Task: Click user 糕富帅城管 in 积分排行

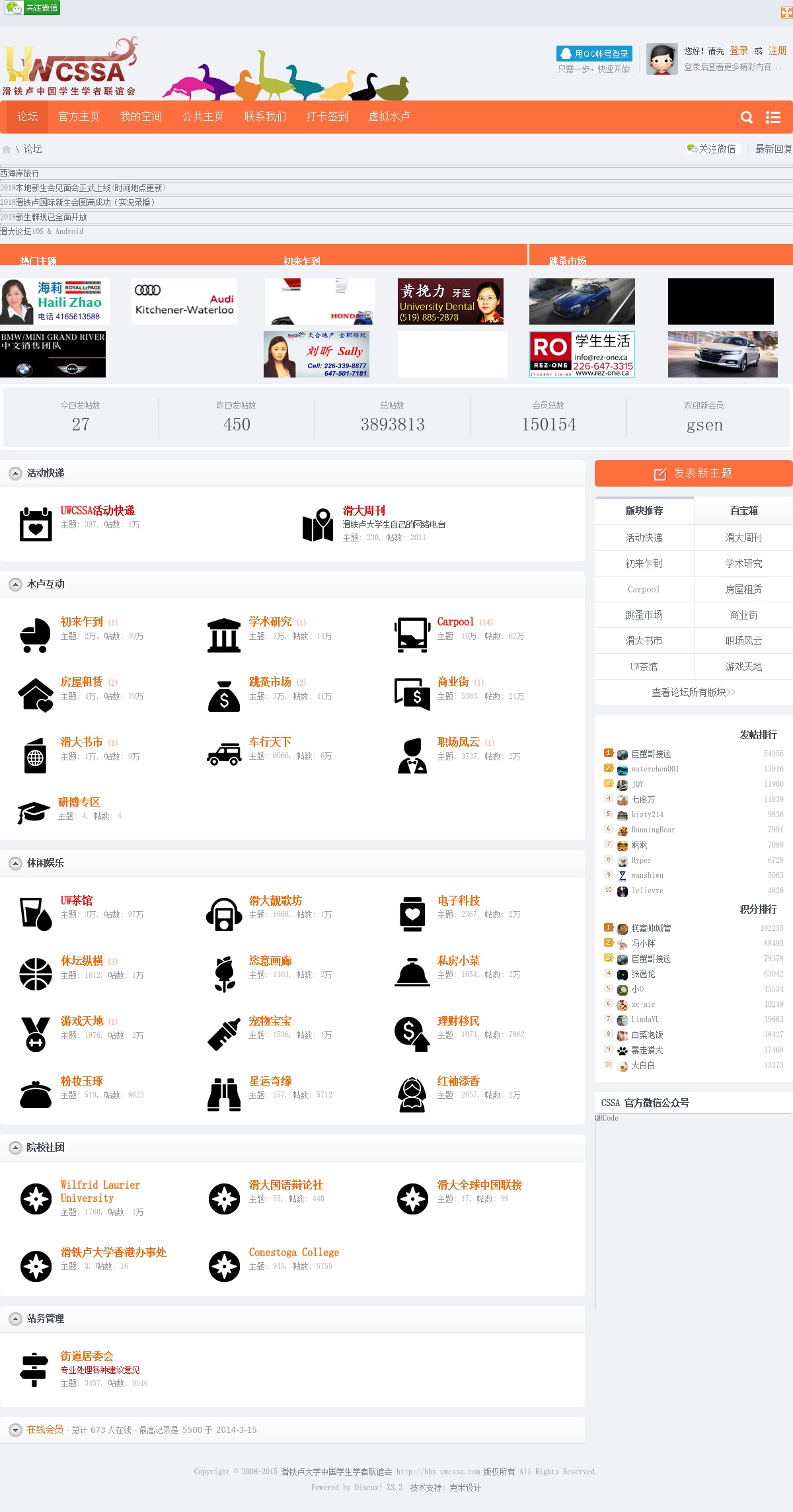Action: pyautogui.click(x=651, y=928)
